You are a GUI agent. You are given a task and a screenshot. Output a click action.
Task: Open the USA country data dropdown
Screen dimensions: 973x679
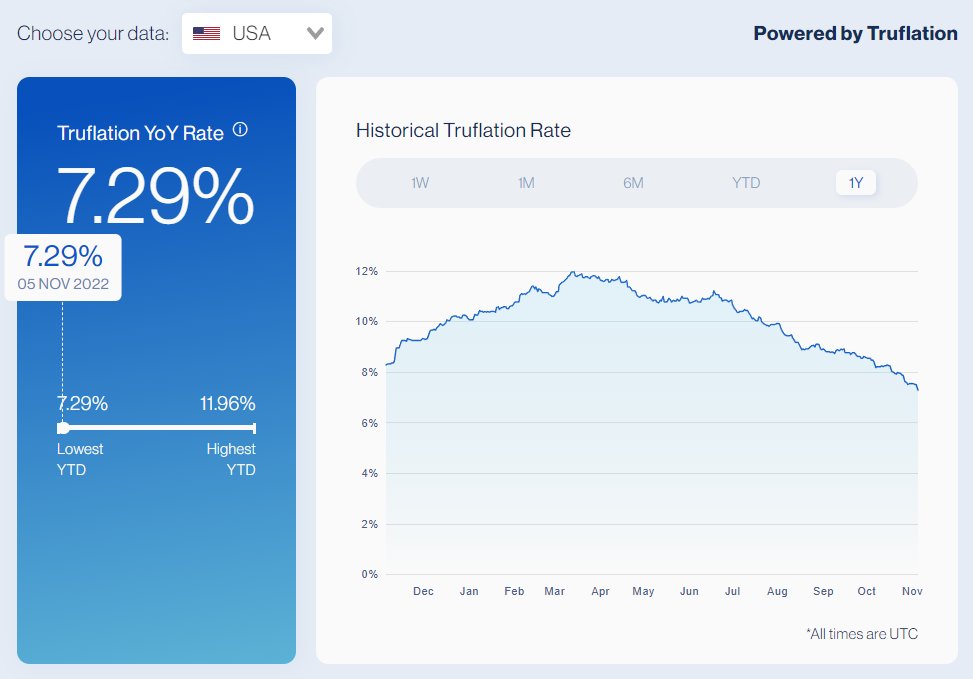[x=257, y=34]
